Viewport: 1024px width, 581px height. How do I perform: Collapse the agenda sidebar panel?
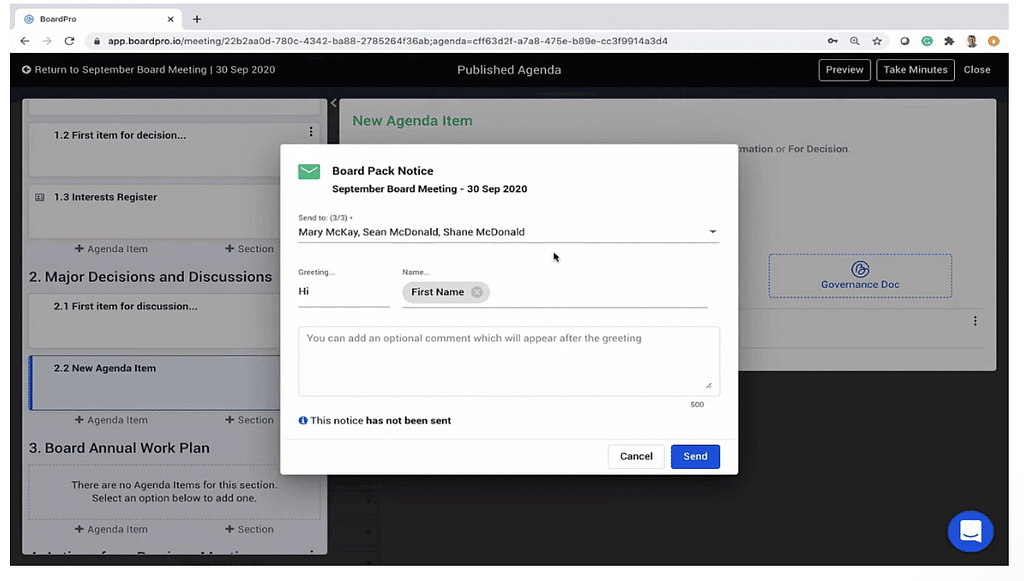tap(333, 103)
